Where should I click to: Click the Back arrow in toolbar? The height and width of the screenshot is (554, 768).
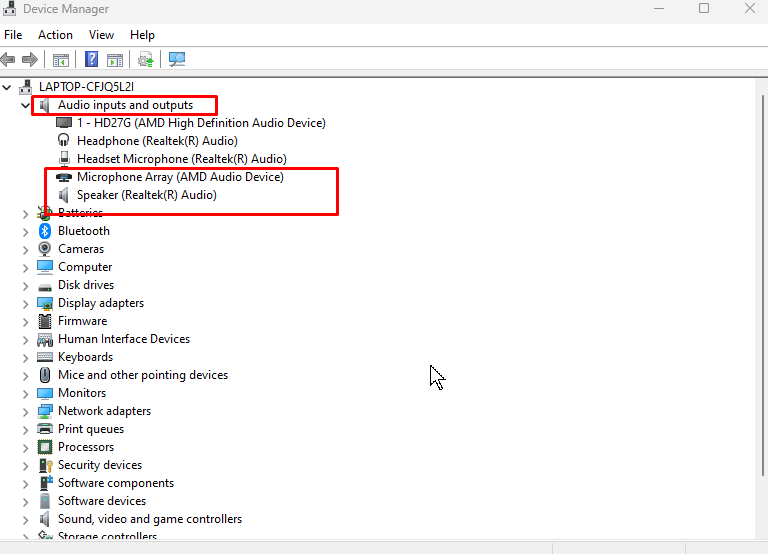(x=9, y=60)
